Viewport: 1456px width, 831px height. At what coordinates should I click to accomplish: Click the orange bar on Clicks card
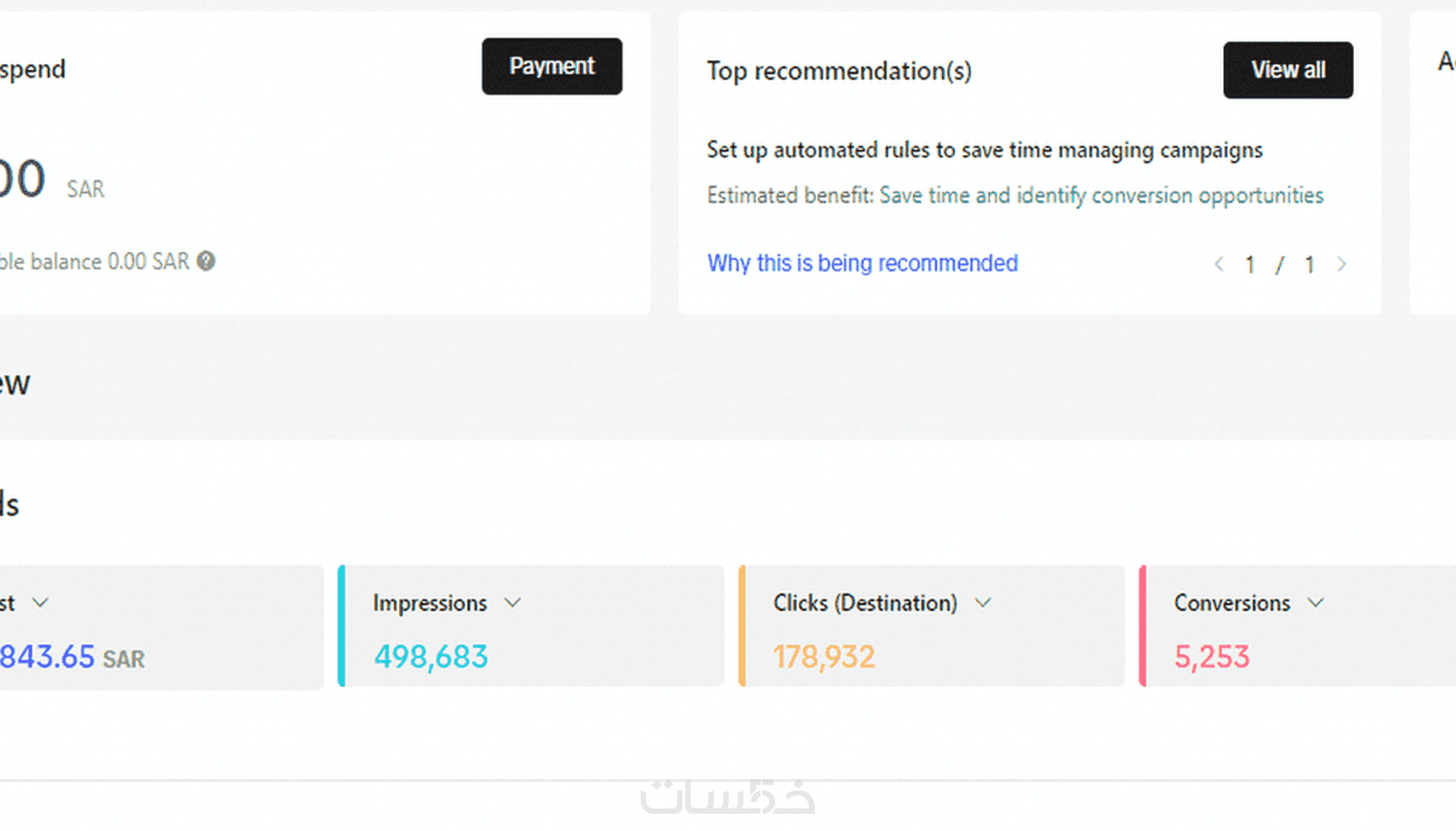click(742, 626)
